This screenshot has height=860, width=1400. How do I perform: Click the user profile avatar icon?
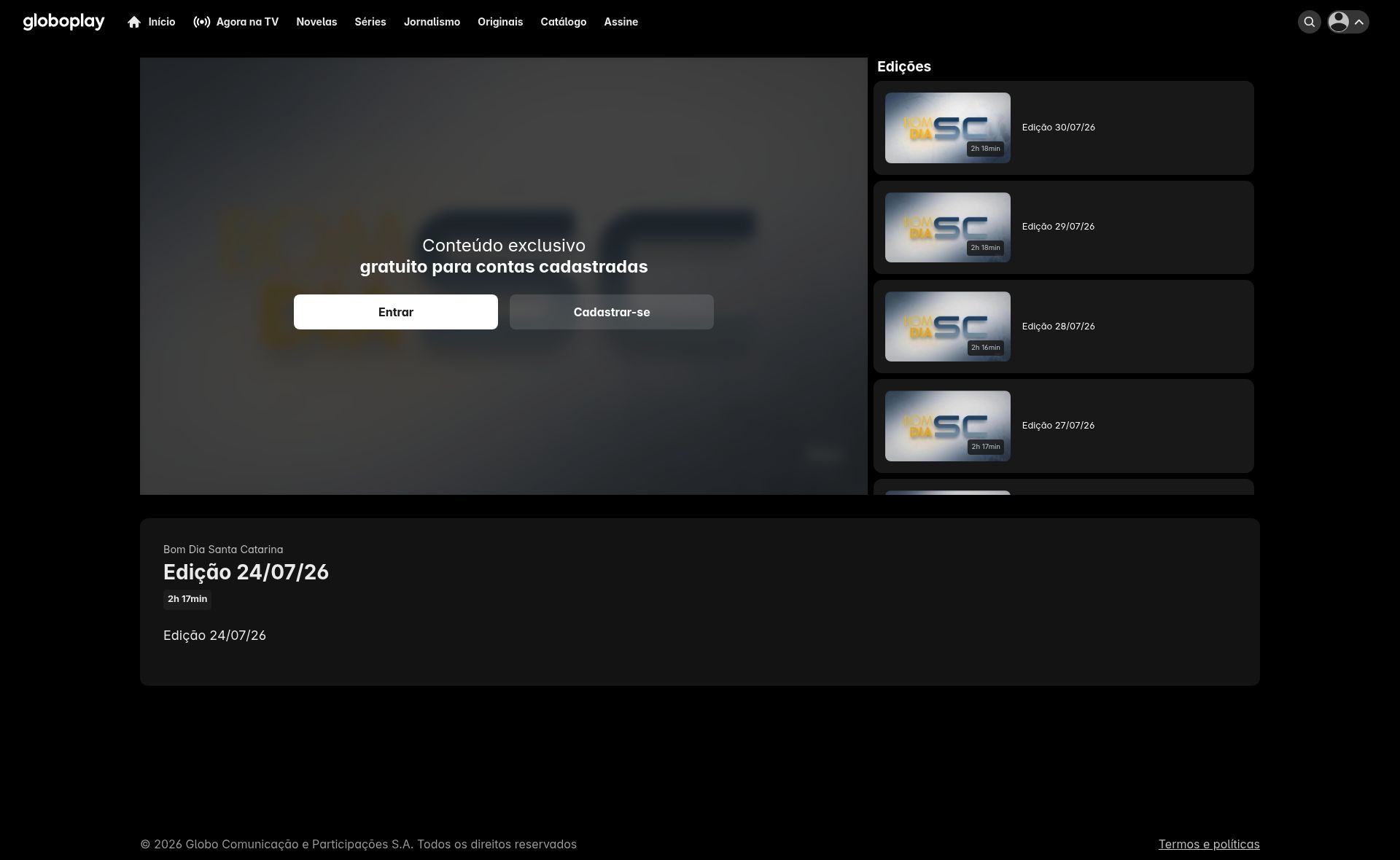click(1339, 22)
